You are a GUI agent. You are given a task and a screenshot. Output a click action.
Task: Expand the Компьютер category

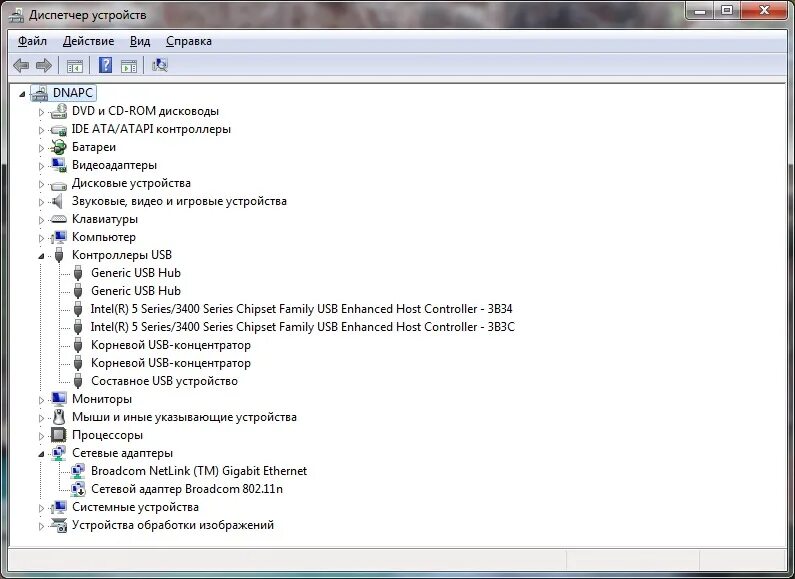(x=42, y=238)
